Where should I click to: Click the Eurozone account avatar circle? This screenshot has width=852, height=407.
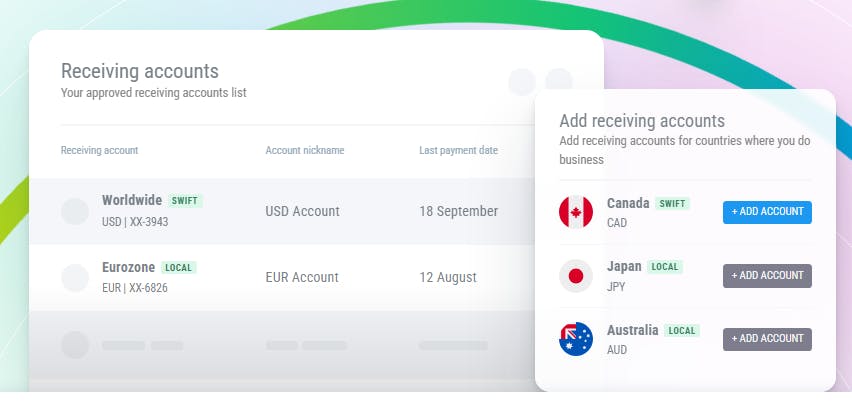[x=75, y=277]
